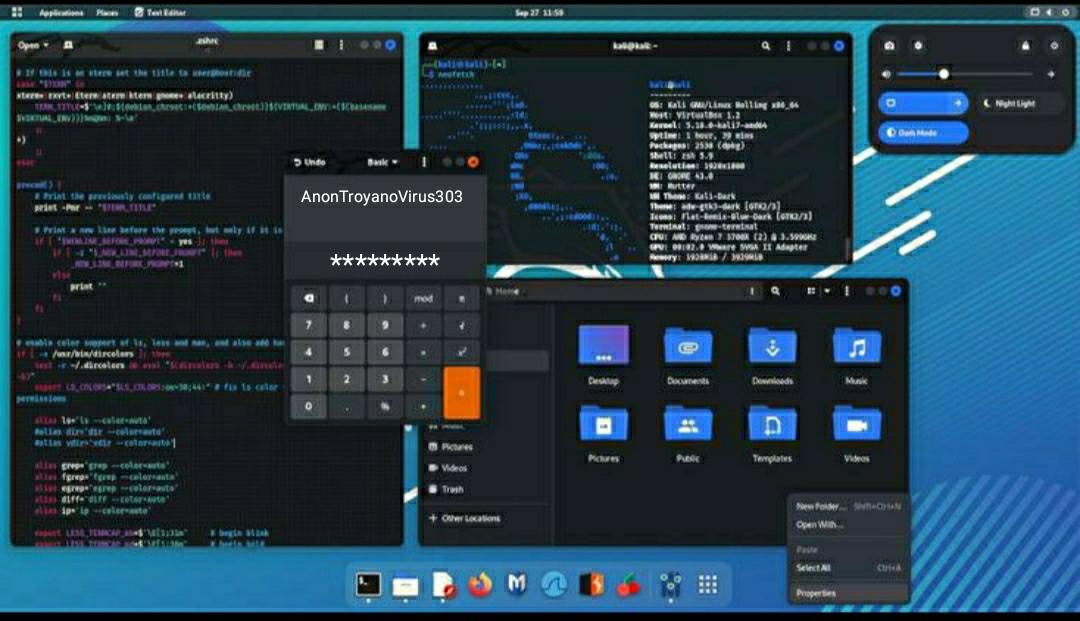Open the Desktop folder thumbnail
Screen dimensions: 1080x621
coord(603,346)
